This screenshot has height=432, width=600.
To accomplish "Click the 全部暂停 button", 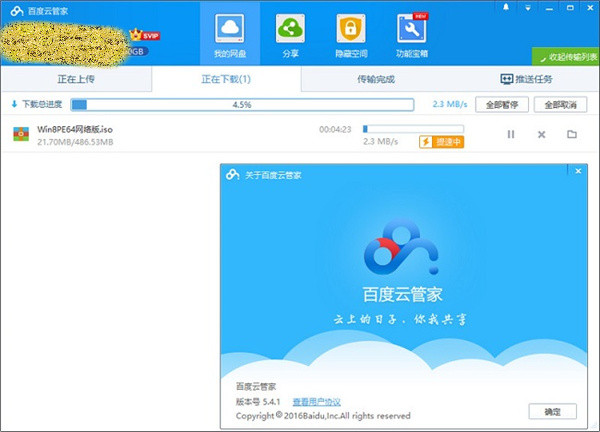I will click(502, 104).
